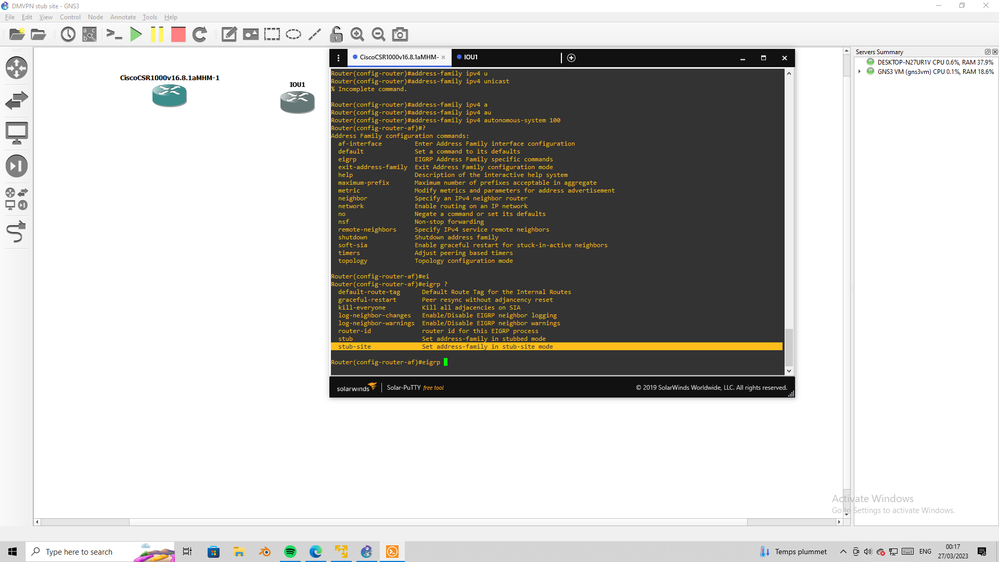Click the Zoom in magnifier icon
Image resolution: width=999 pixels, height=562 pixels.
click(357, 34)
